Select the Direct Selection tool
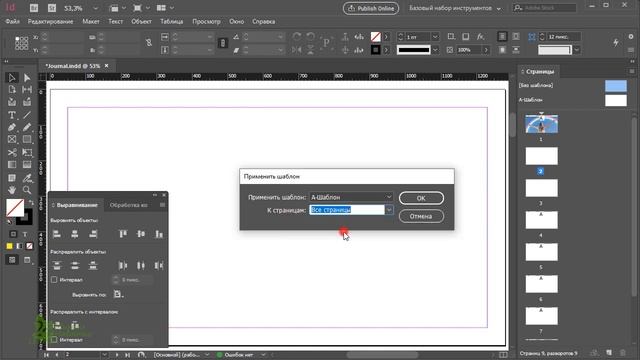This screenshot has height=360, width=640. (27, 78)
